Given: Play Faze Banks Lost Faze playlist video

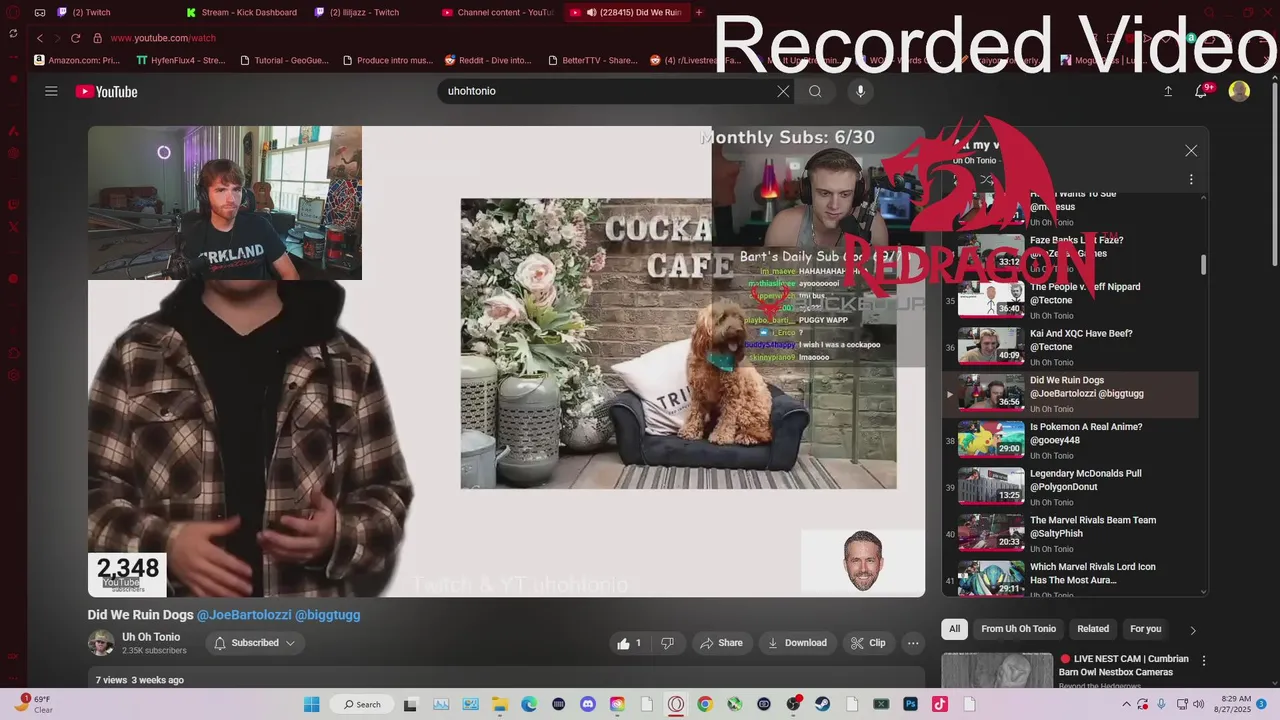Looking at the screenshot, I should [x=1070, y=253].
